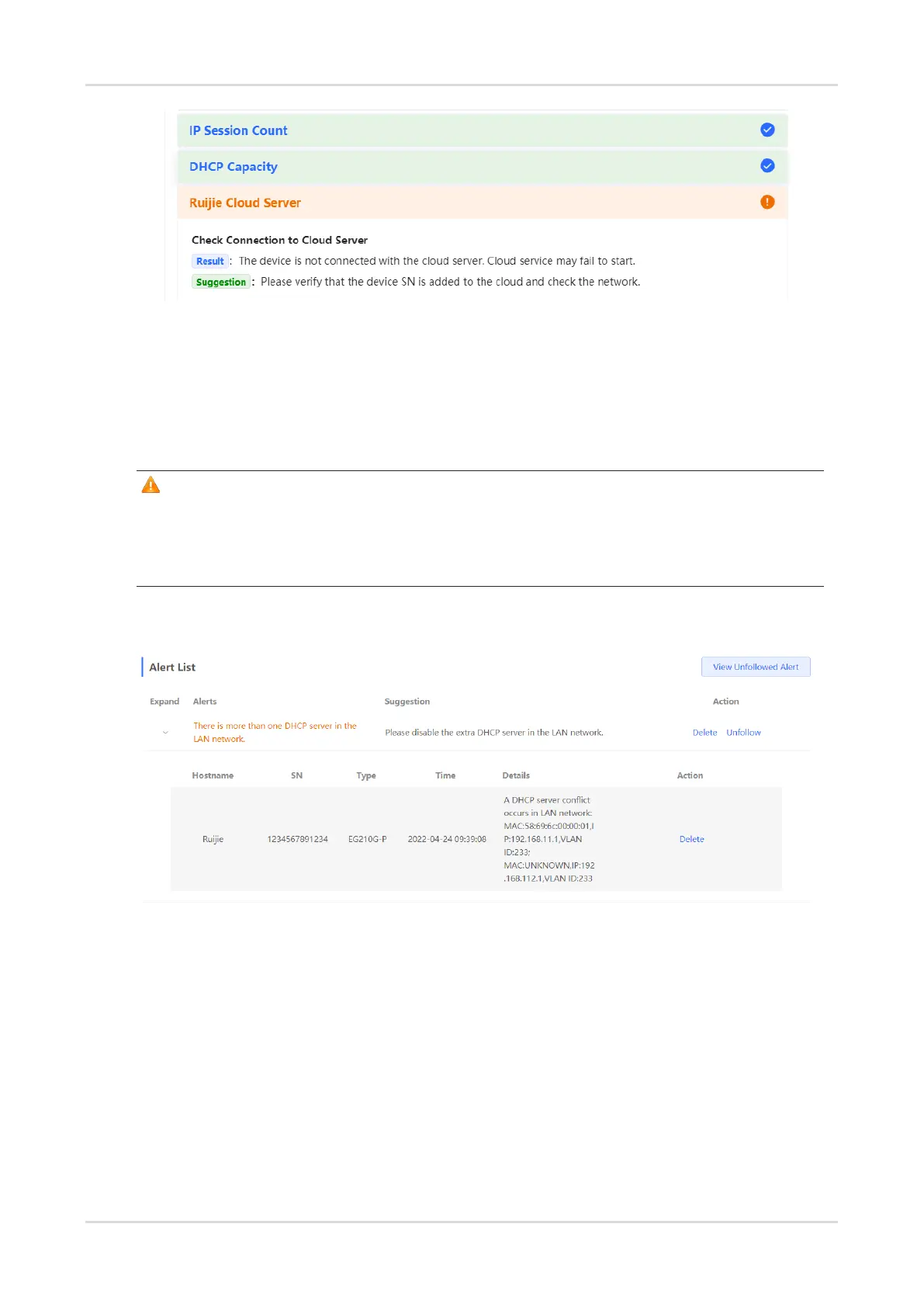924x1307 pixels.
Task: Click the Alerts column header
Action: pos(205,702)
